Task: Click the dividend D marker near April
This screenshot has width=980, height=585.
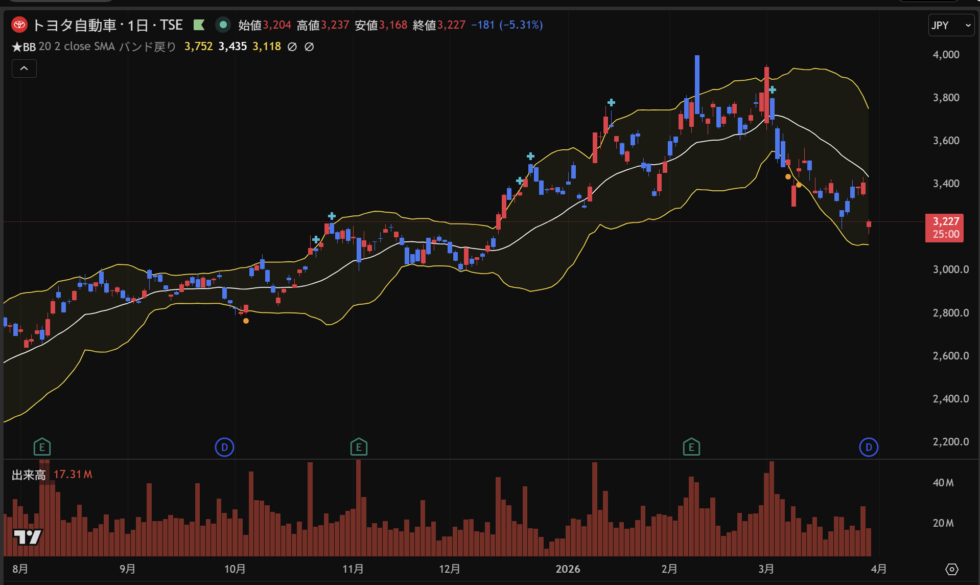Action: click(x=868, y=446)
